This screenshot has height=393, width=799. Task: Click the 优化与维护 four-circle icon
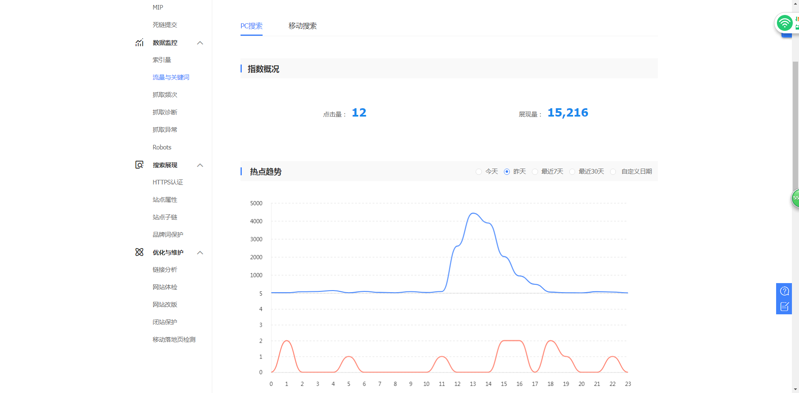(x=139, y=252)
